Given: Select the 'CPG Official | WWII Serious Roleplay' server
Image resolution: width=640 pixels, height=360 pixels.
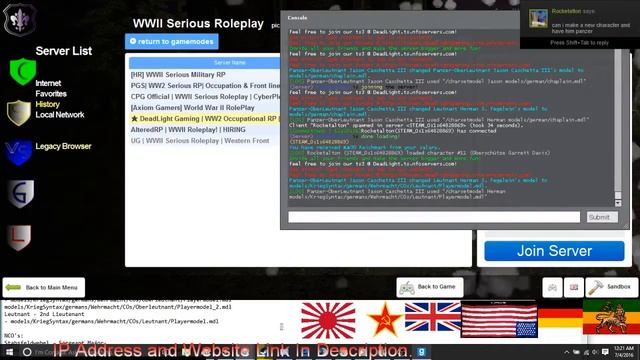Looking at the screenshot, I should coord(204,97).
